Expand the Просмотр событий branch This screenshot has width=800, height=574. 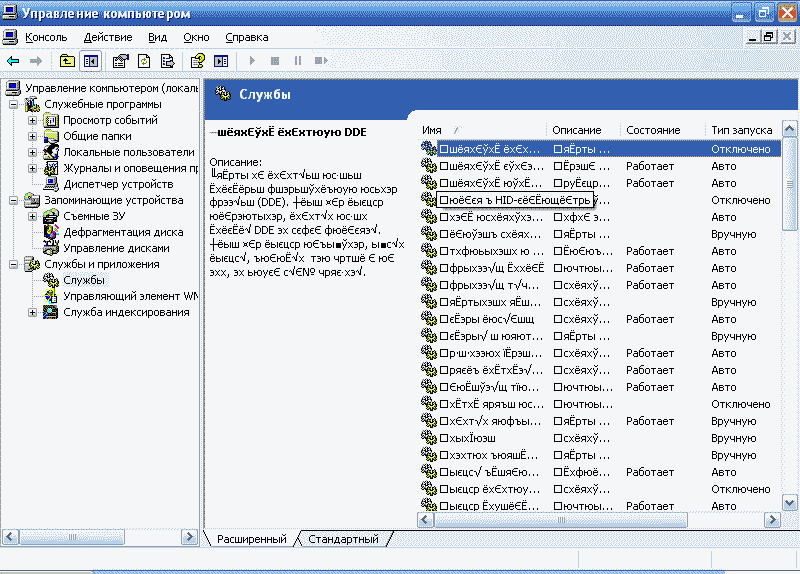click(x=33, y=120)
